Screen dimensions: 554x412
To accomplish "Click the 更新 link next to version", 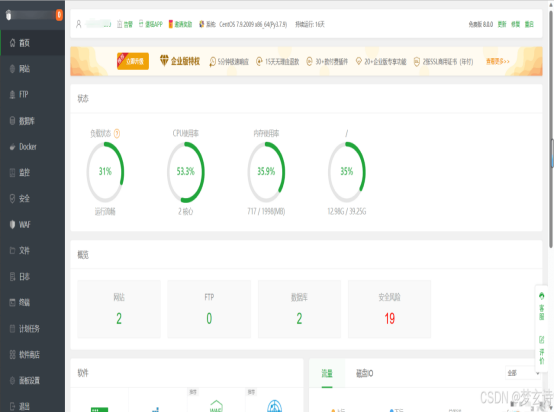I will click(502, 24).
